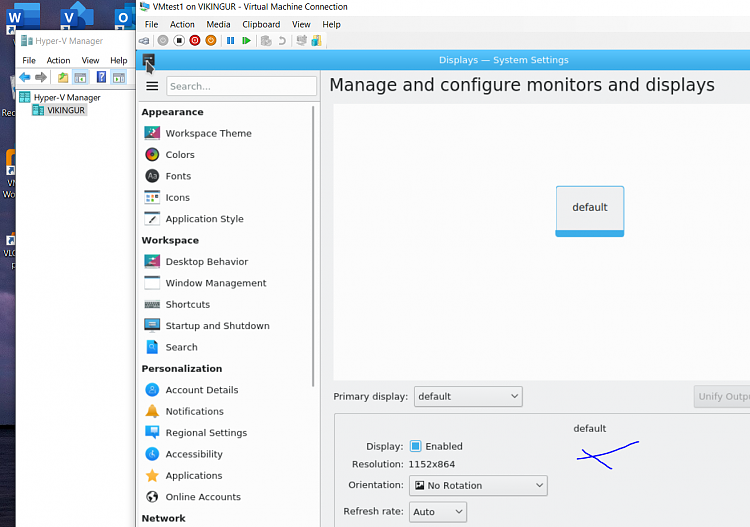The width and height of the screenshot is (750, 527).
Task: Open Help menu in Hyper-V Manager
Action: point(119,60)
